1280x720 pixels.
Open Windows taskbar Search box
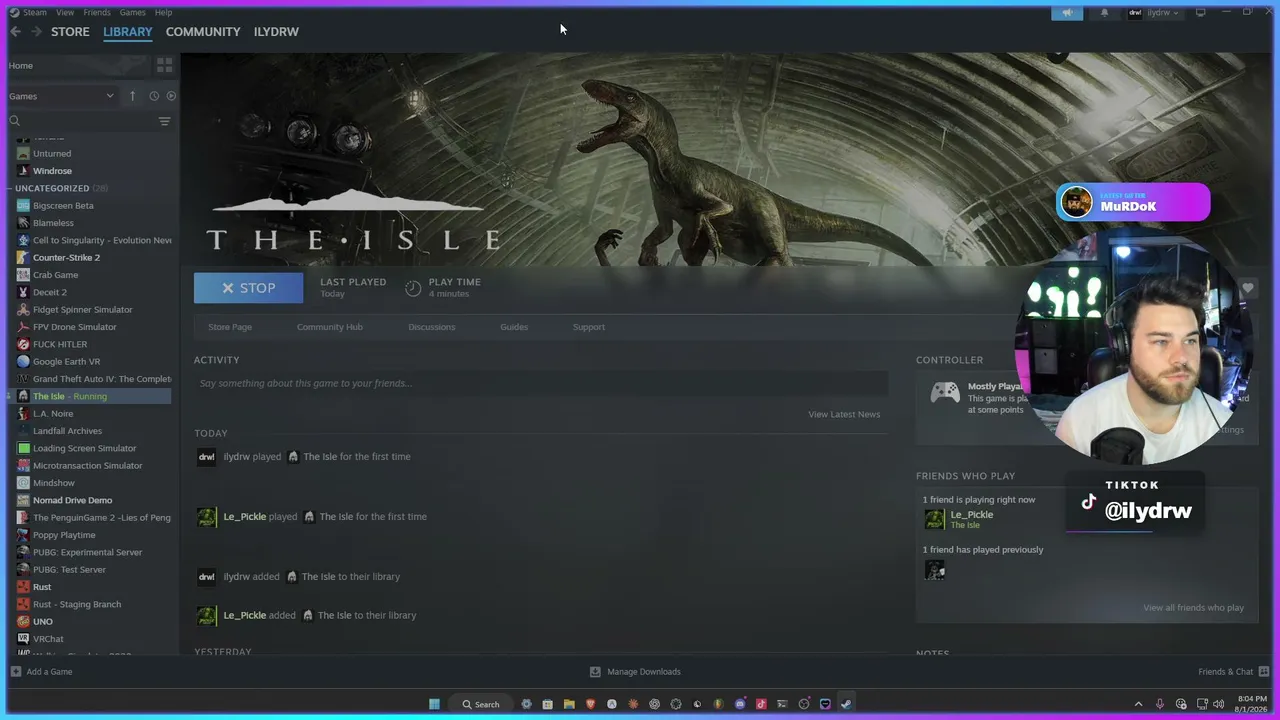(480, 704)
